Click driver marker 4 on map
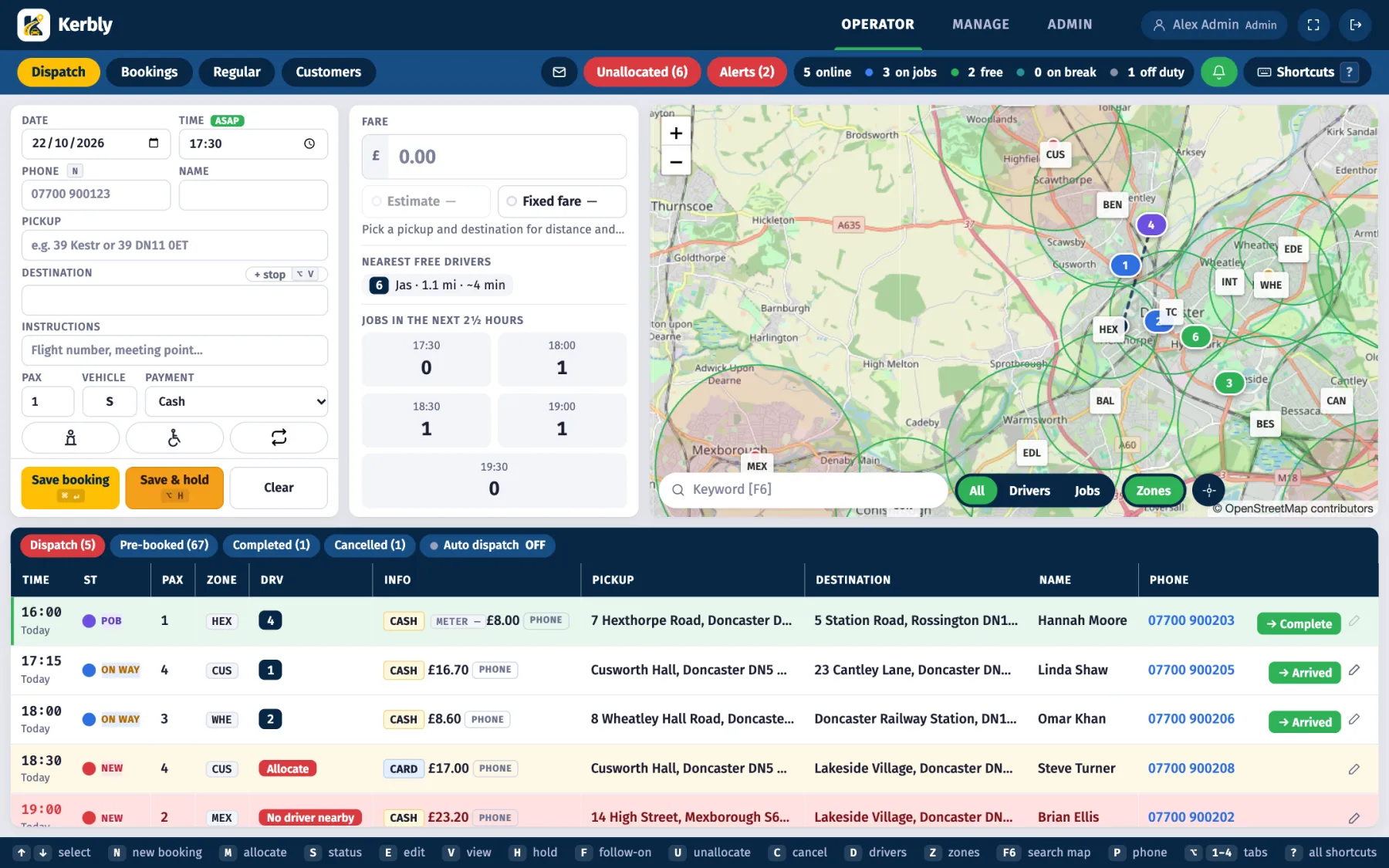The height and width of the screenshot is (868, 1389). pos(1151,225)
